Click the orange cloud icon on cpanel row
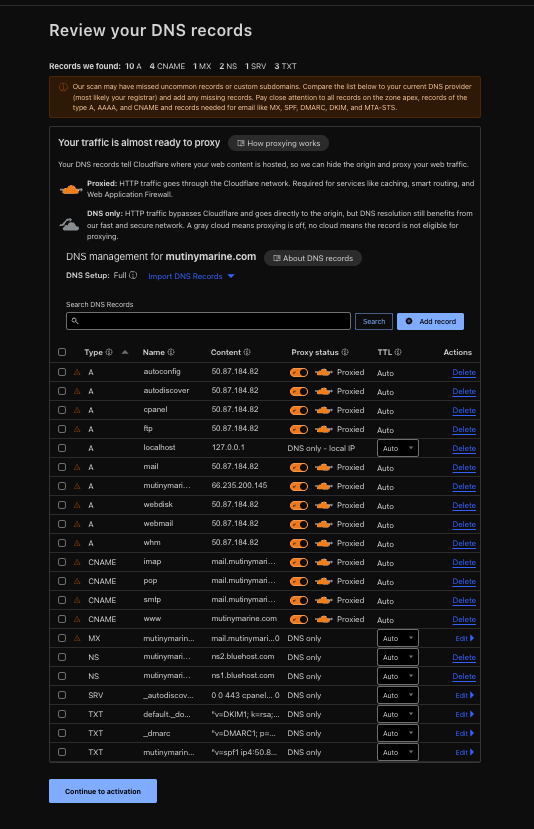The image size is (534, 829). tap(324, 410)
